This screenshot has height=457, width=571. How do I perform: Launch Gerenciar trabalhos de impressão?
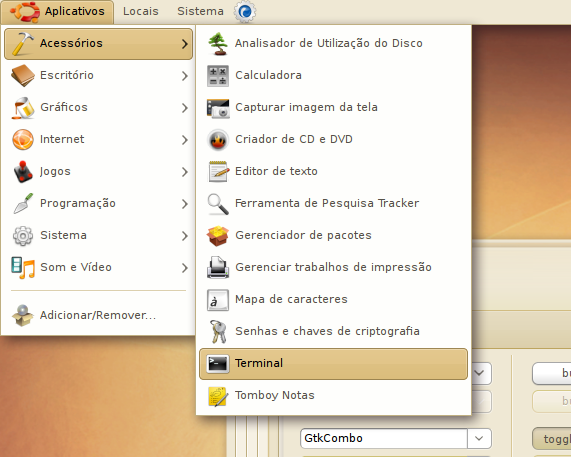pos(333,268)
